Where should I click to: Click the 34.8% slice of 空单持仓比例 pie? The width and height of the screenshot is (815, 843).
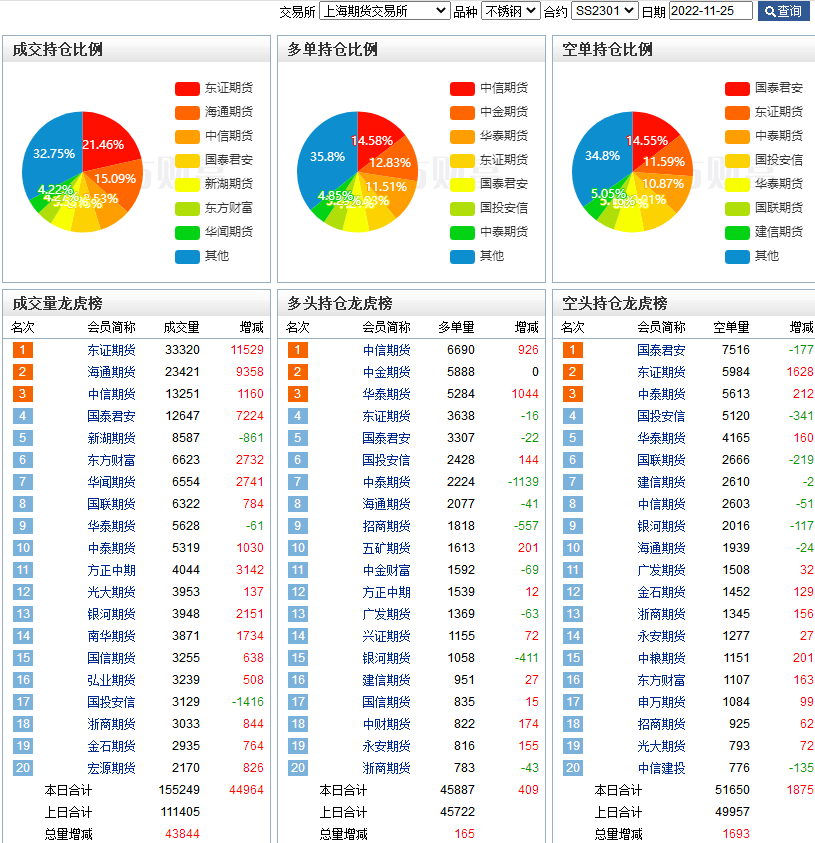click(x=600, y=156)
